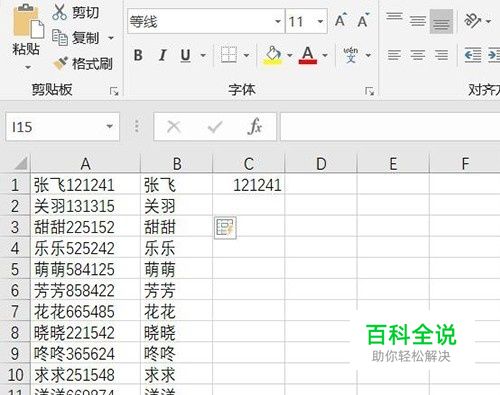Click cell B3 containing 甜甜
Screen dimensions: 500x395
click(177, 227)
